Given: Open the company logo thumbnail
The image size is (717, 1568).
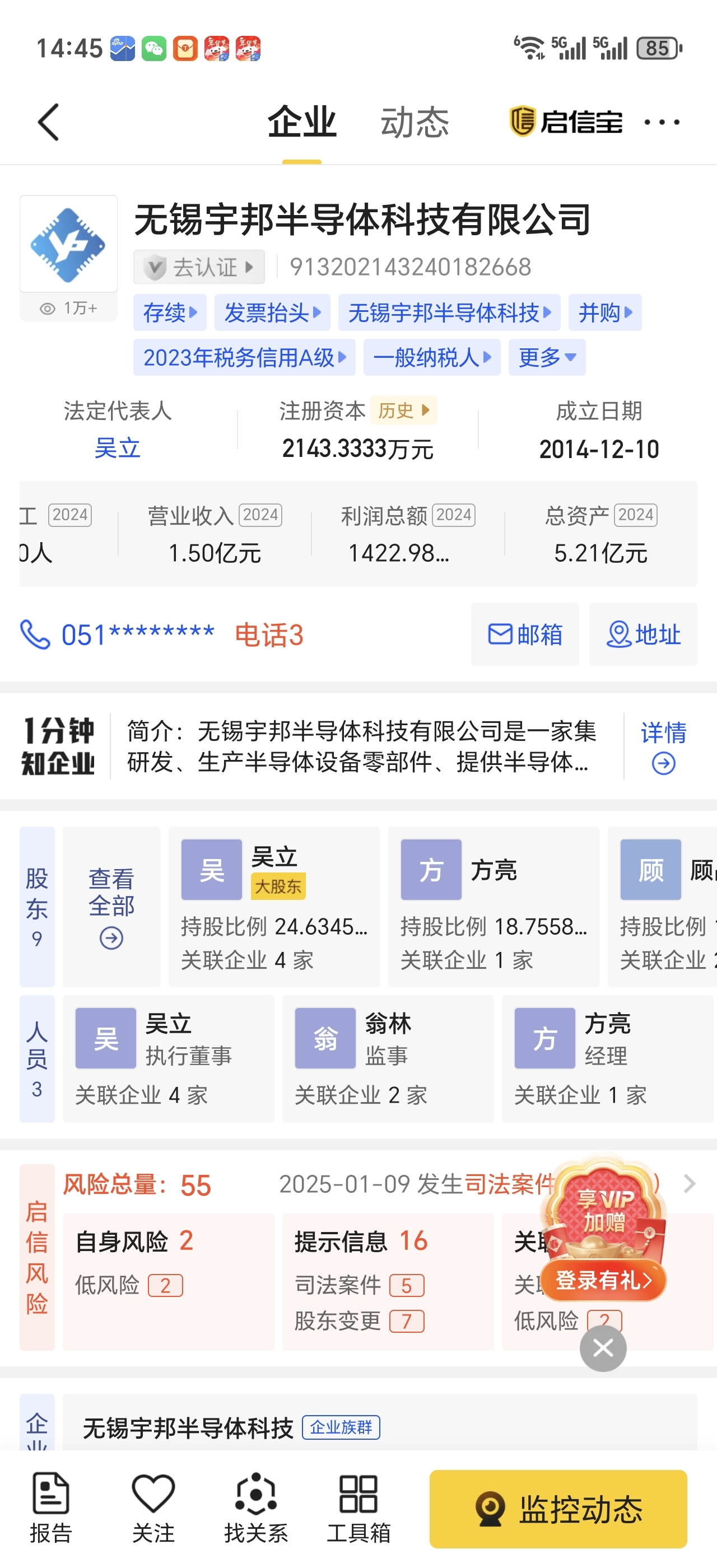Looking at the screenshot, I should click(68, 244).
